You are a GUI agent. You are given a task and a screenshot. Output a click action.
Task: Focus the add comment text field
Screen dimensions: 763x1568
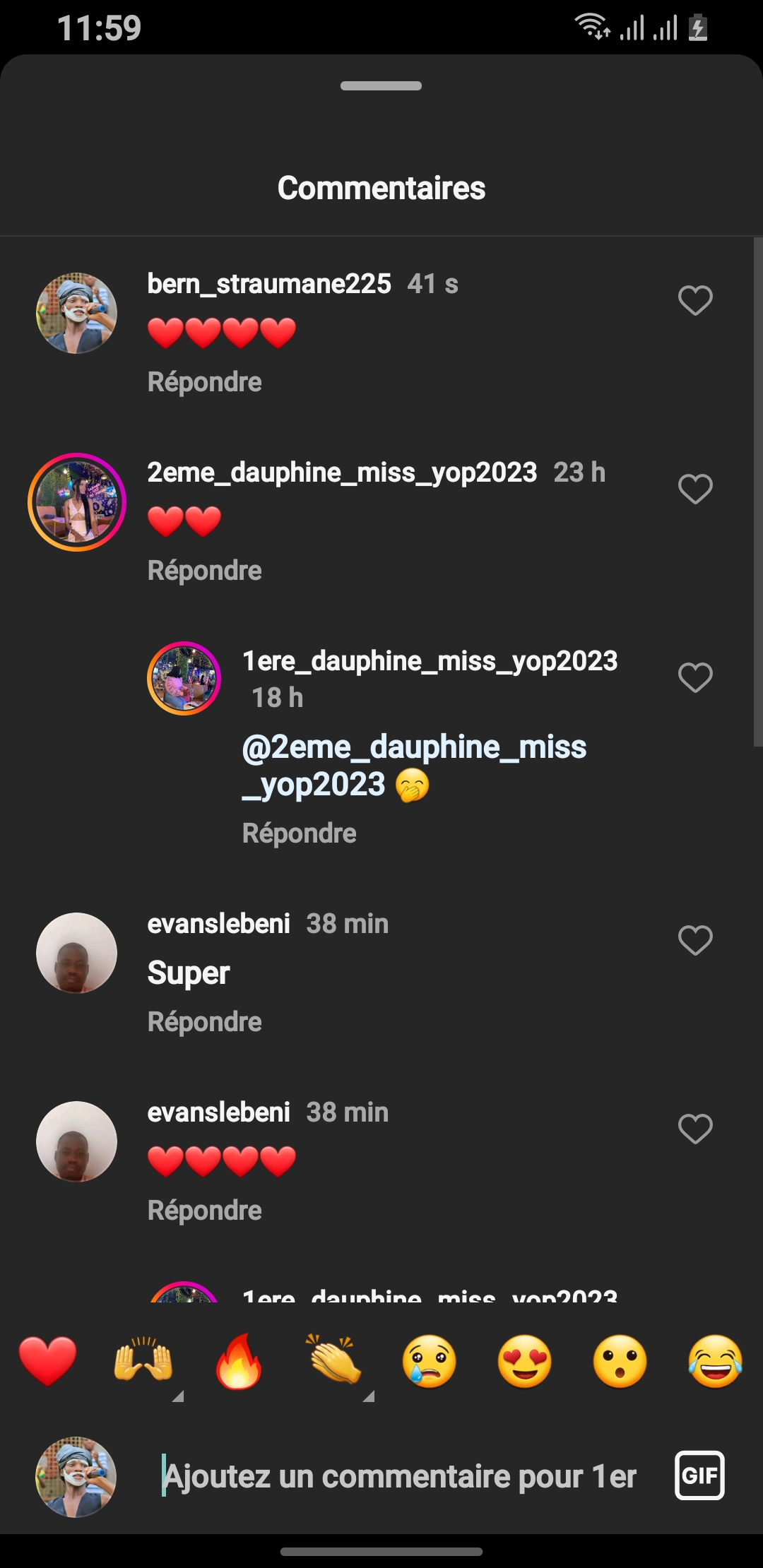point(400,1477)
